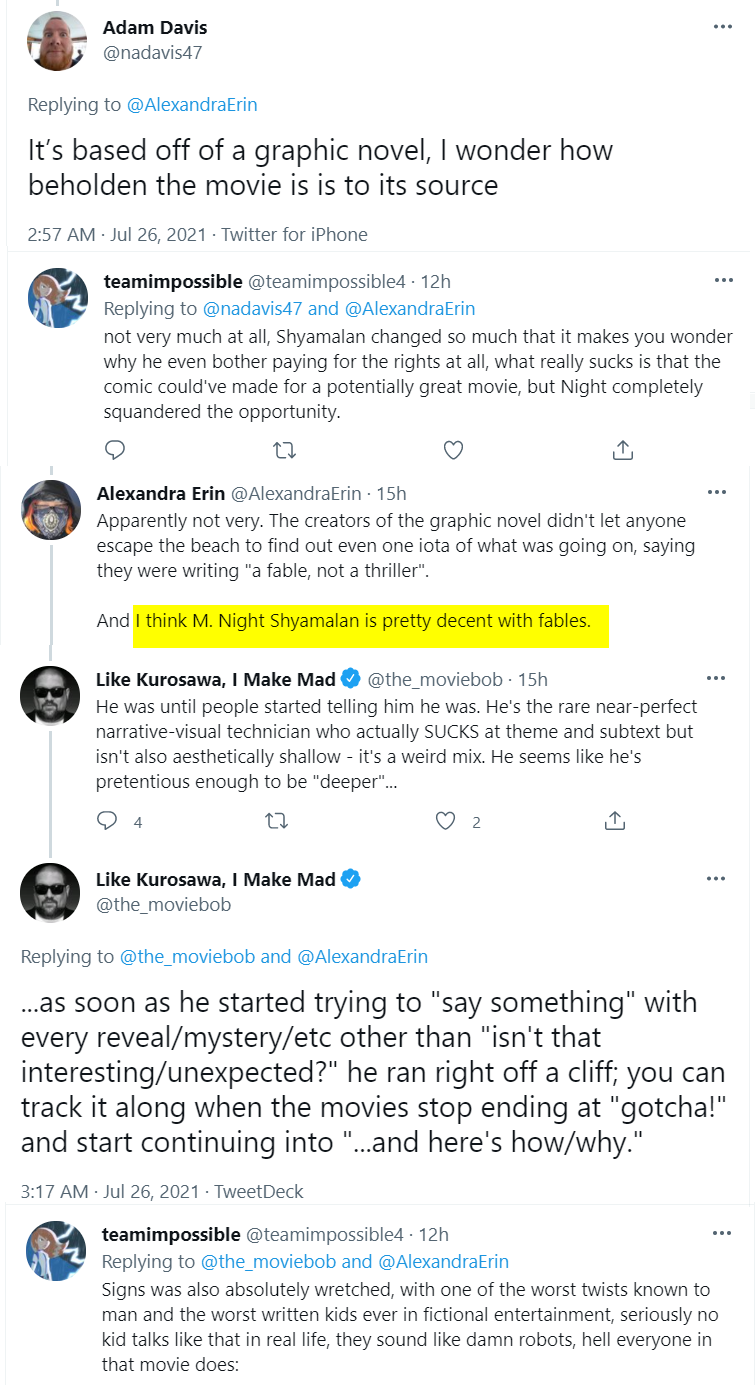Visit @nadavis47 mention in teamimpossible's reply
Image resolution: width=755 pixels, height=1392 pixels.
pos(255,308)
